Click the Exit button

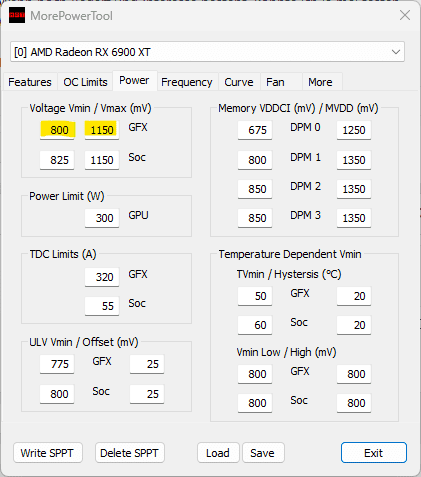coord(374,453)
